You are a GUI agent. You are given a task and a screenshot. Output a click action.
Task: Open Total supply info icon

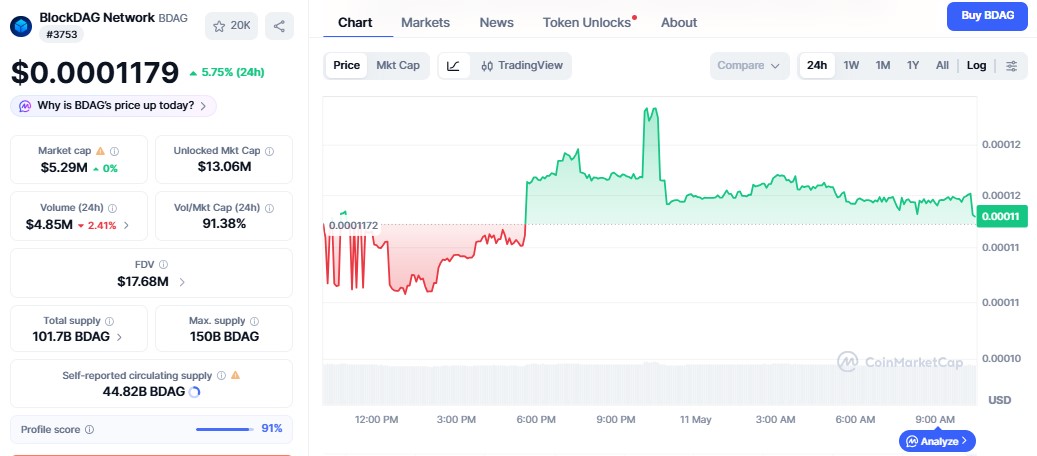click(x=109, y=321)
